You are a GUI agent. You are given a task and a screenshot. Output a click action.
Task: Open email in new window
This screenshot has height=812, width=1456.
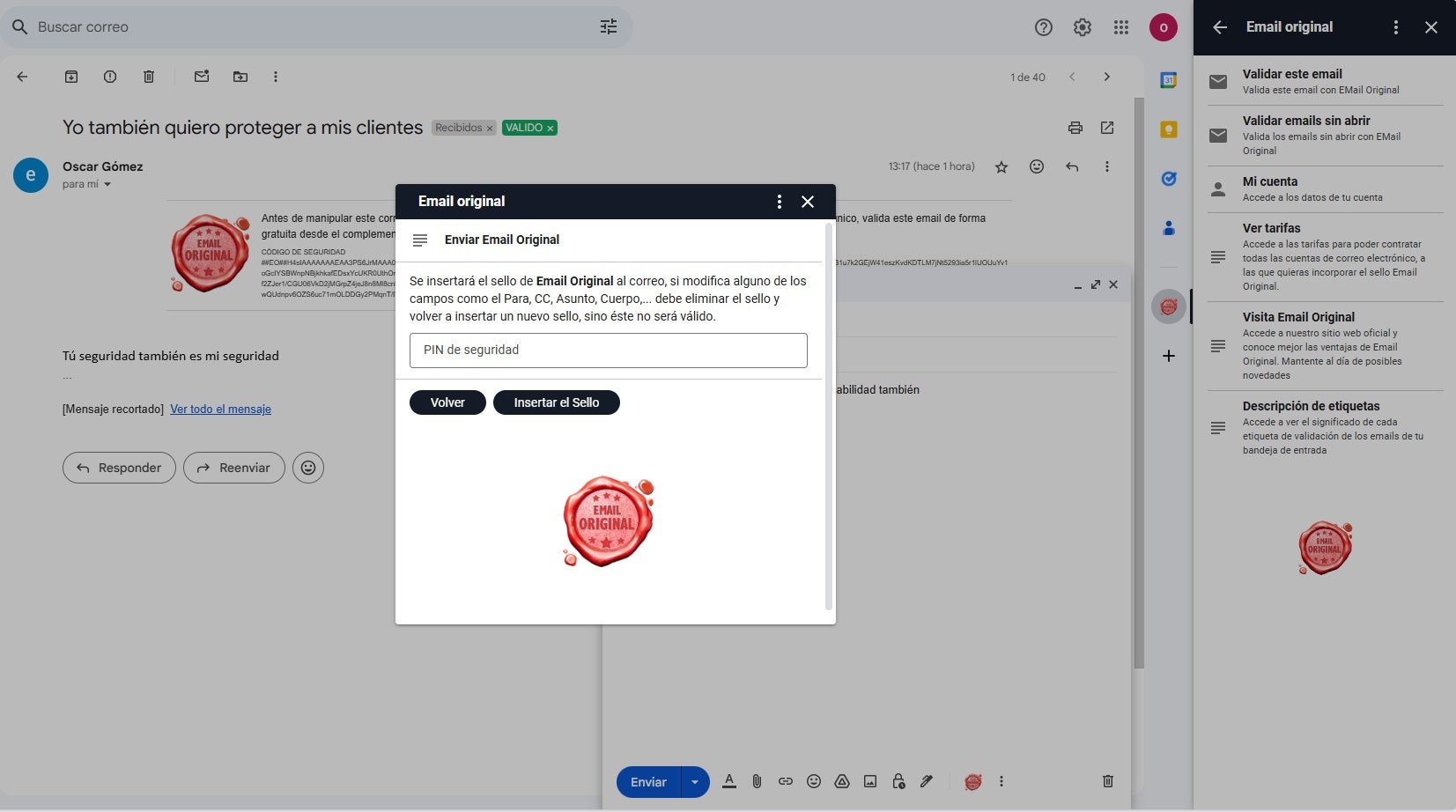pos(1107,128)
